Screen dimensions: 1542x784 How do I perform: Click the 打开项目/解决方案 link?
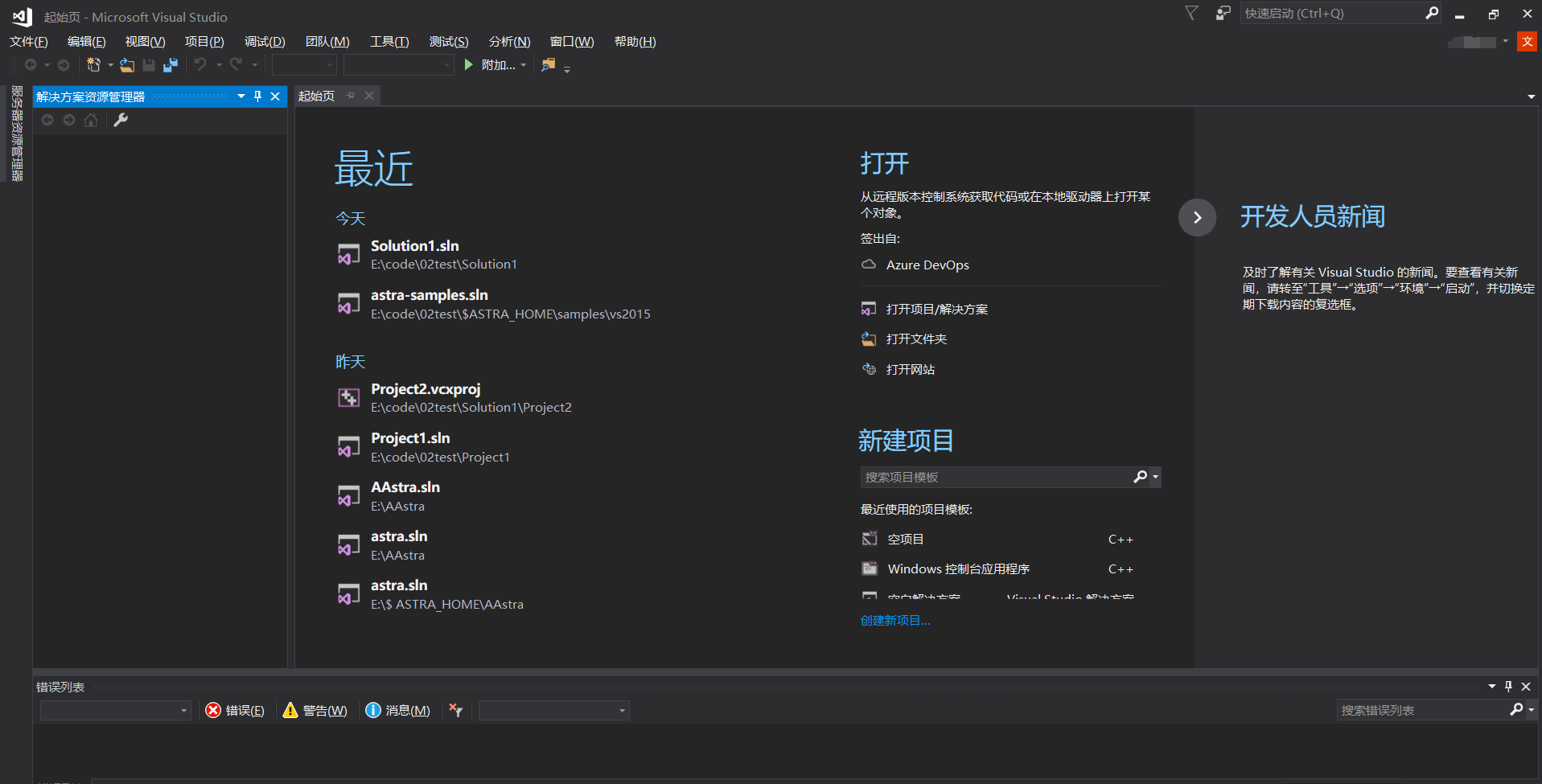click(x=937, y=309)
